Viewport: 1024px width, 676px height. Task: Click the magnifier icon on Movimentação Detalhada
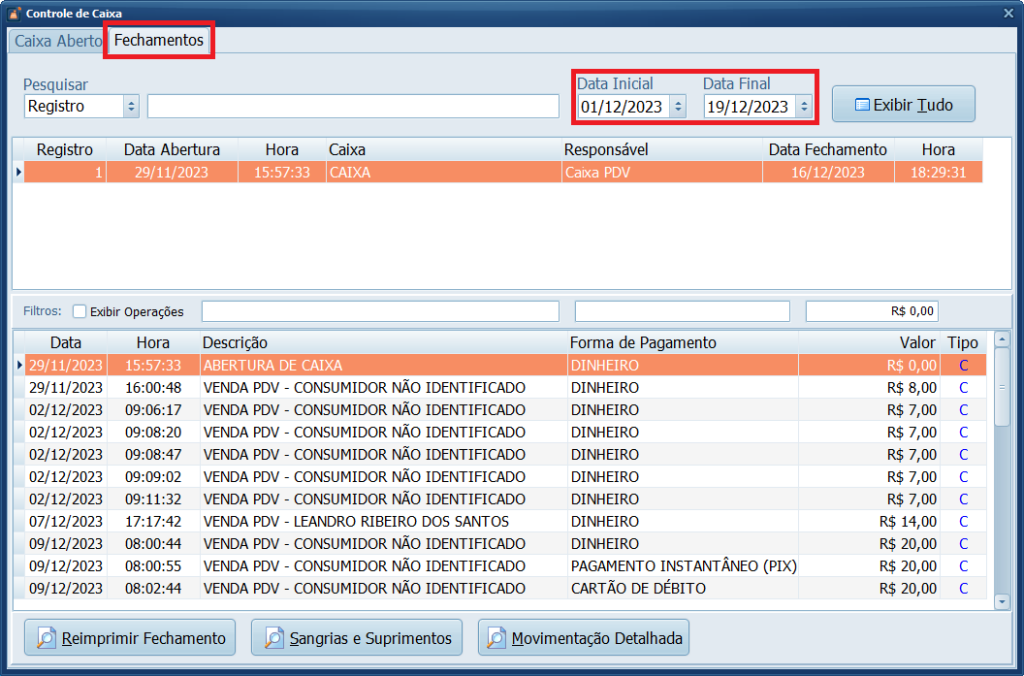(x=498, y=638)
